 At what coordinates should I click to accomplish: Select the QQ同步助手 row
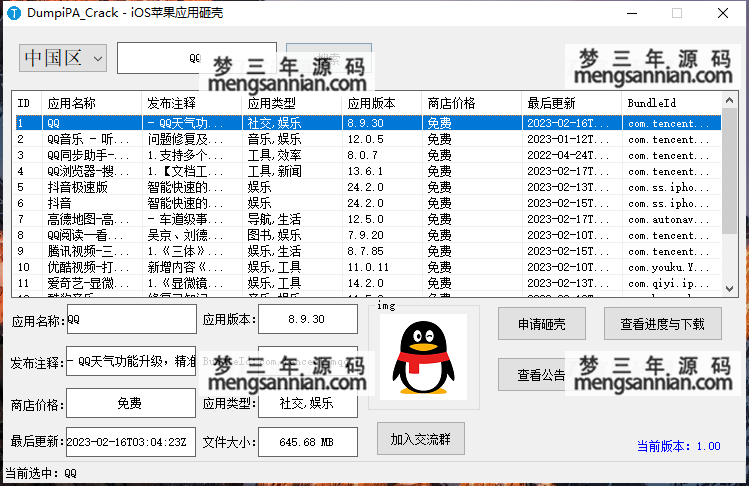click(x=368, y=155)
